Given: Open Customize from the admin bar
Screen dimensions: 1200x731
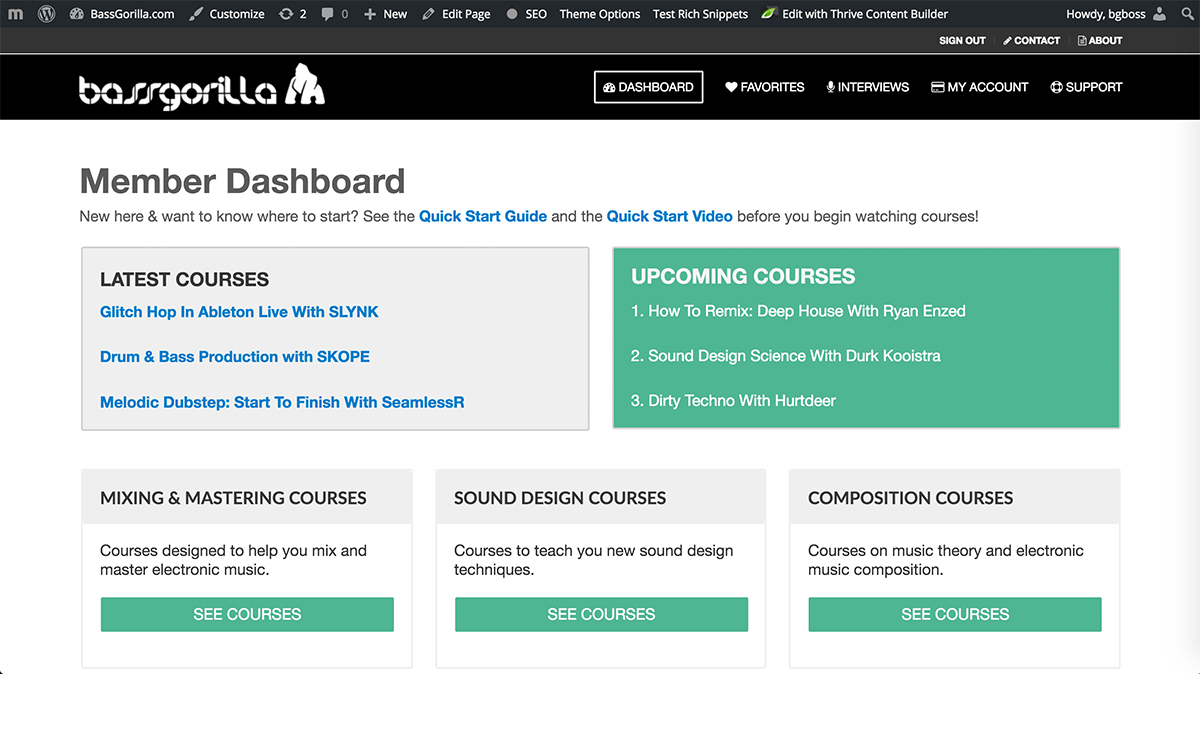Looking at the screenshot, I should pos(227,14).
